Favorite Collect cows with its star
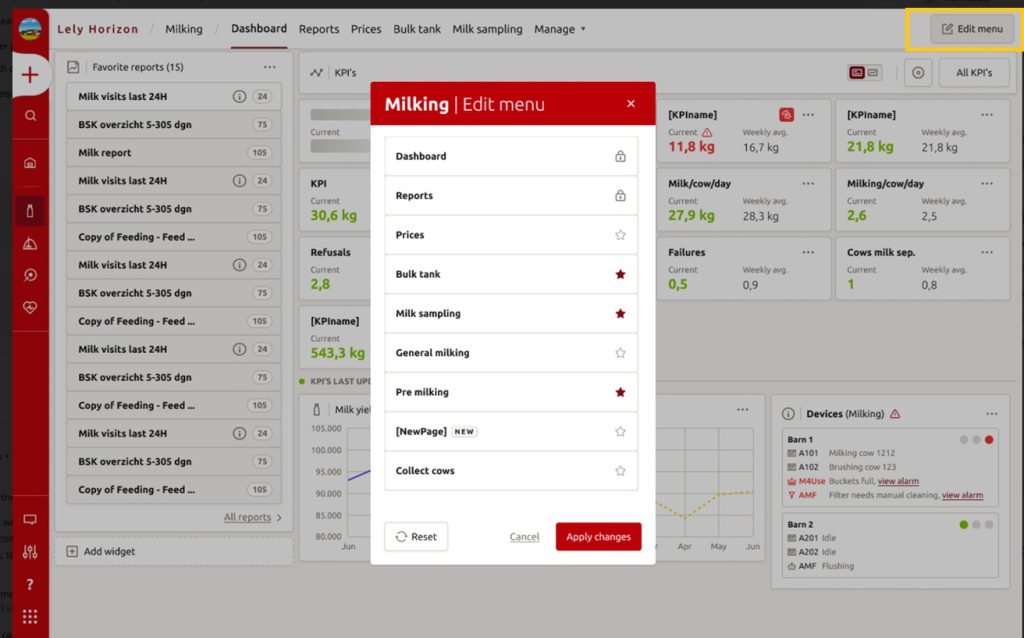1024x638 pixels. coord(620,471)
